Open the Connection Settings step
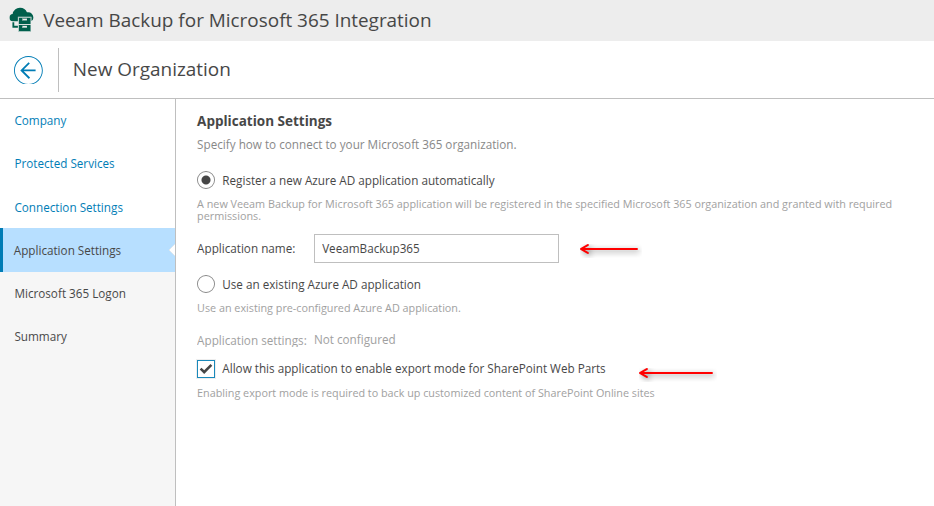 click(69, 208)
